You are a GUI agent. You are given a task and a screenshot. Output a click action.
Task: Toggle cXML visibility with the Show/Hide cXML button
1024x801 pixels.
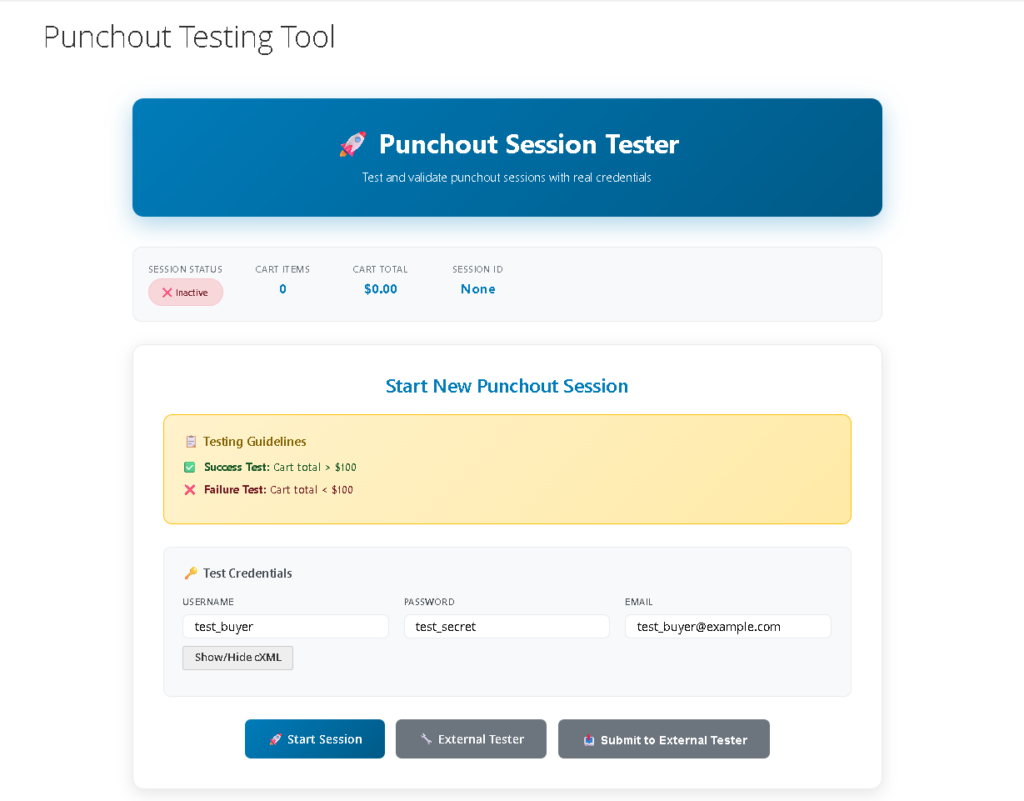point(238,658)
